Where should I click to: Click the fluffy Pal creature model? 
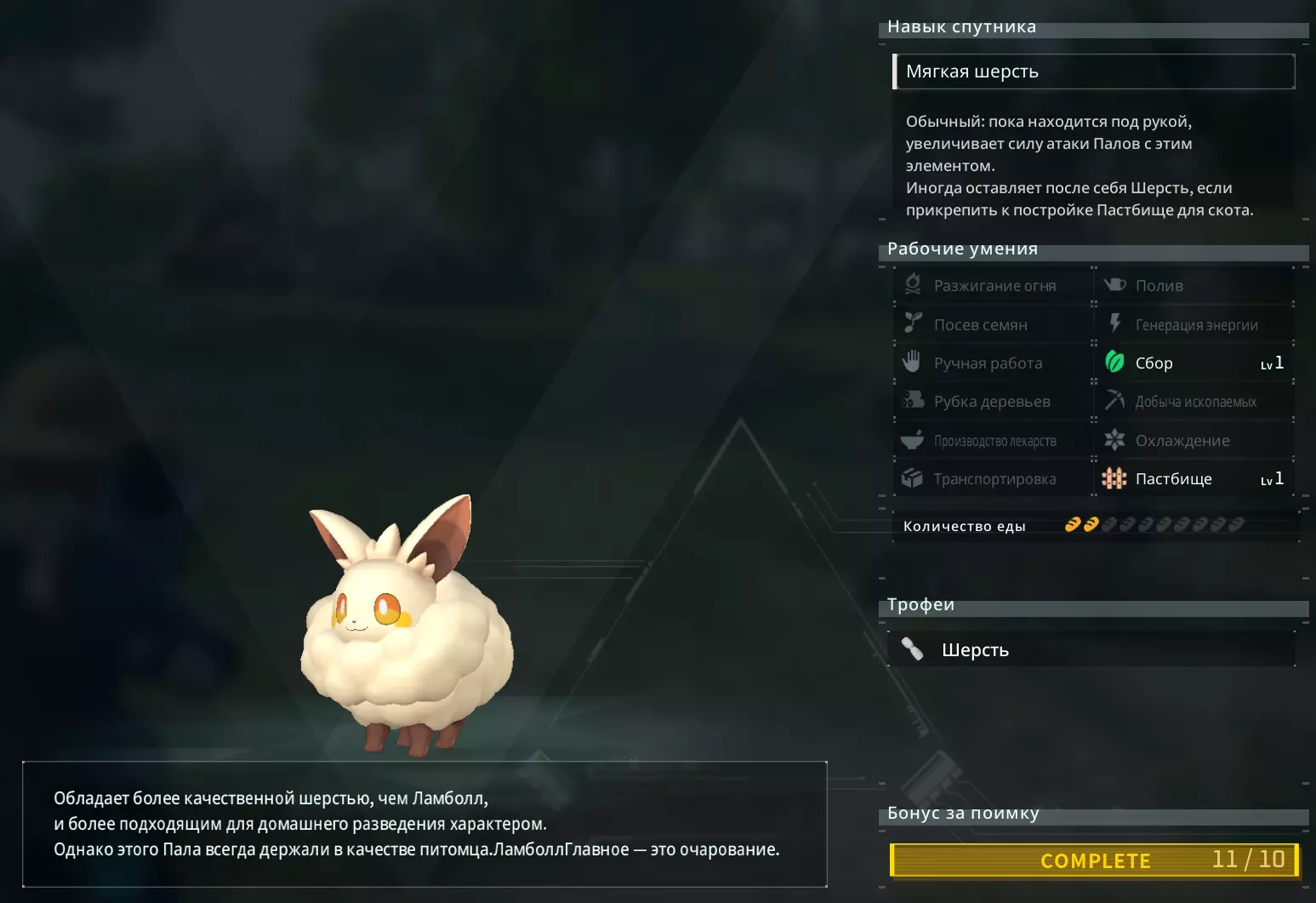pos(407,626)
